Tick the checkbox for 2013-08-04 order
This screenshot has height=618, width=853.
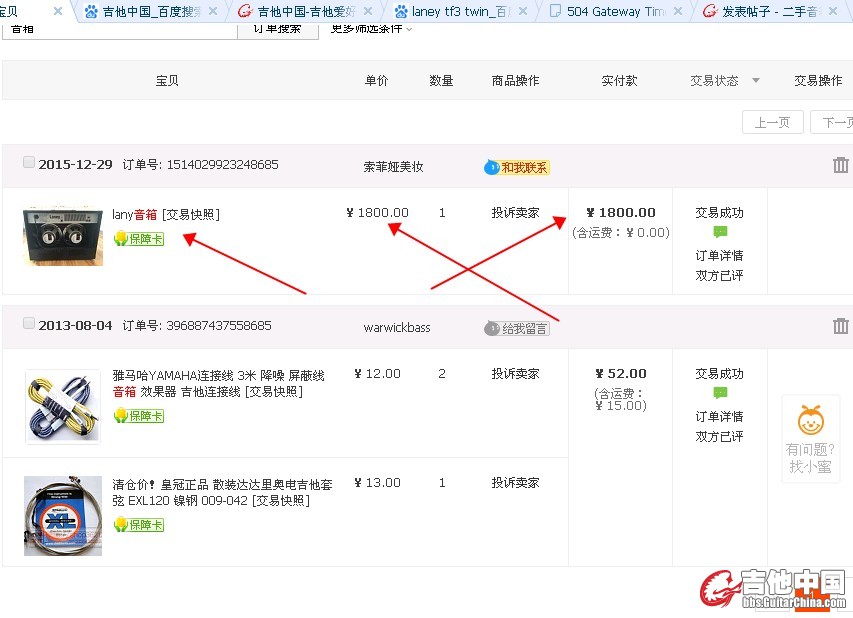[x=29, y=324]
